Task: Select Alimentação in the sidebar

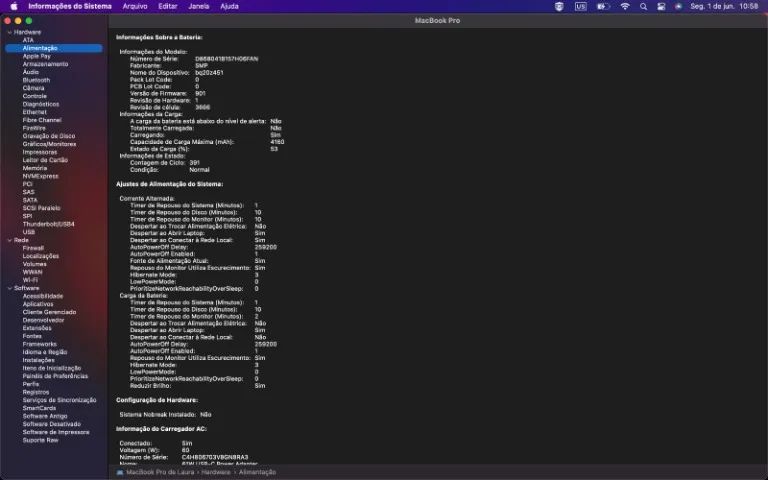Action: (x=54, y=48)
